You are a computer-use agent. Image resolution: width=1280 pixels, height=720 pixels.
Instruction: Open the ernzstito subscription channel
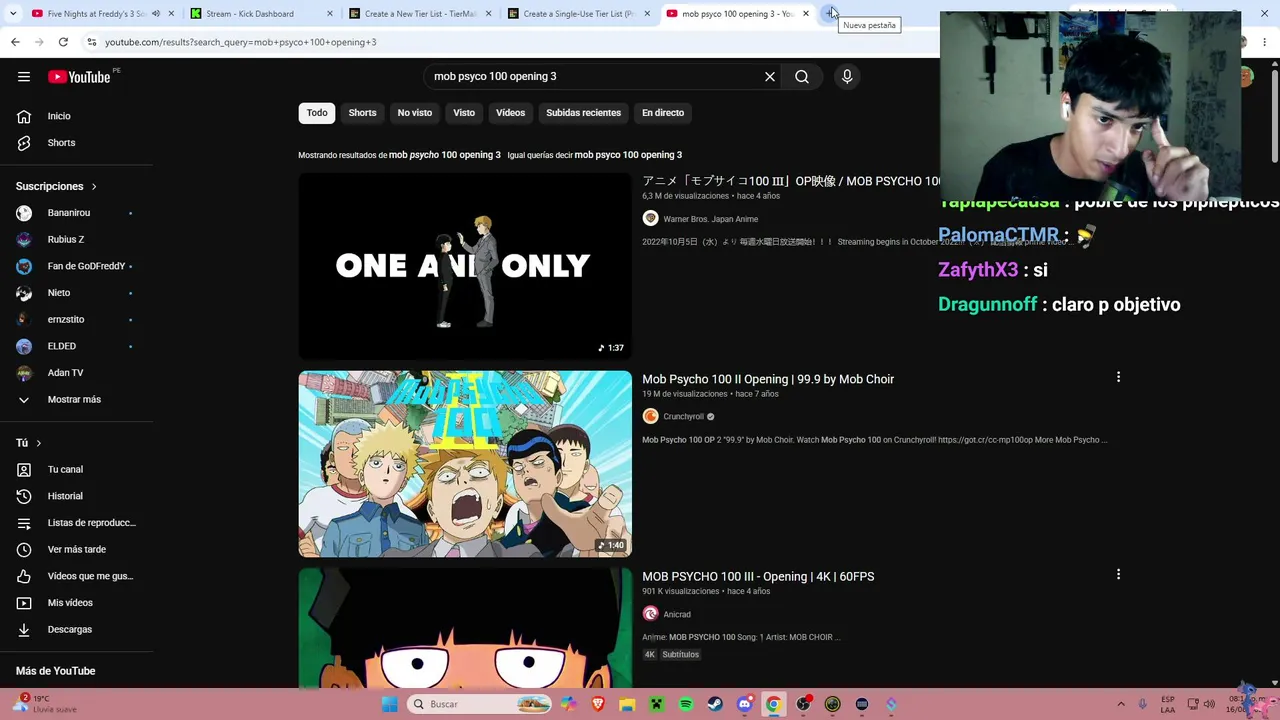tap(76, 320)
